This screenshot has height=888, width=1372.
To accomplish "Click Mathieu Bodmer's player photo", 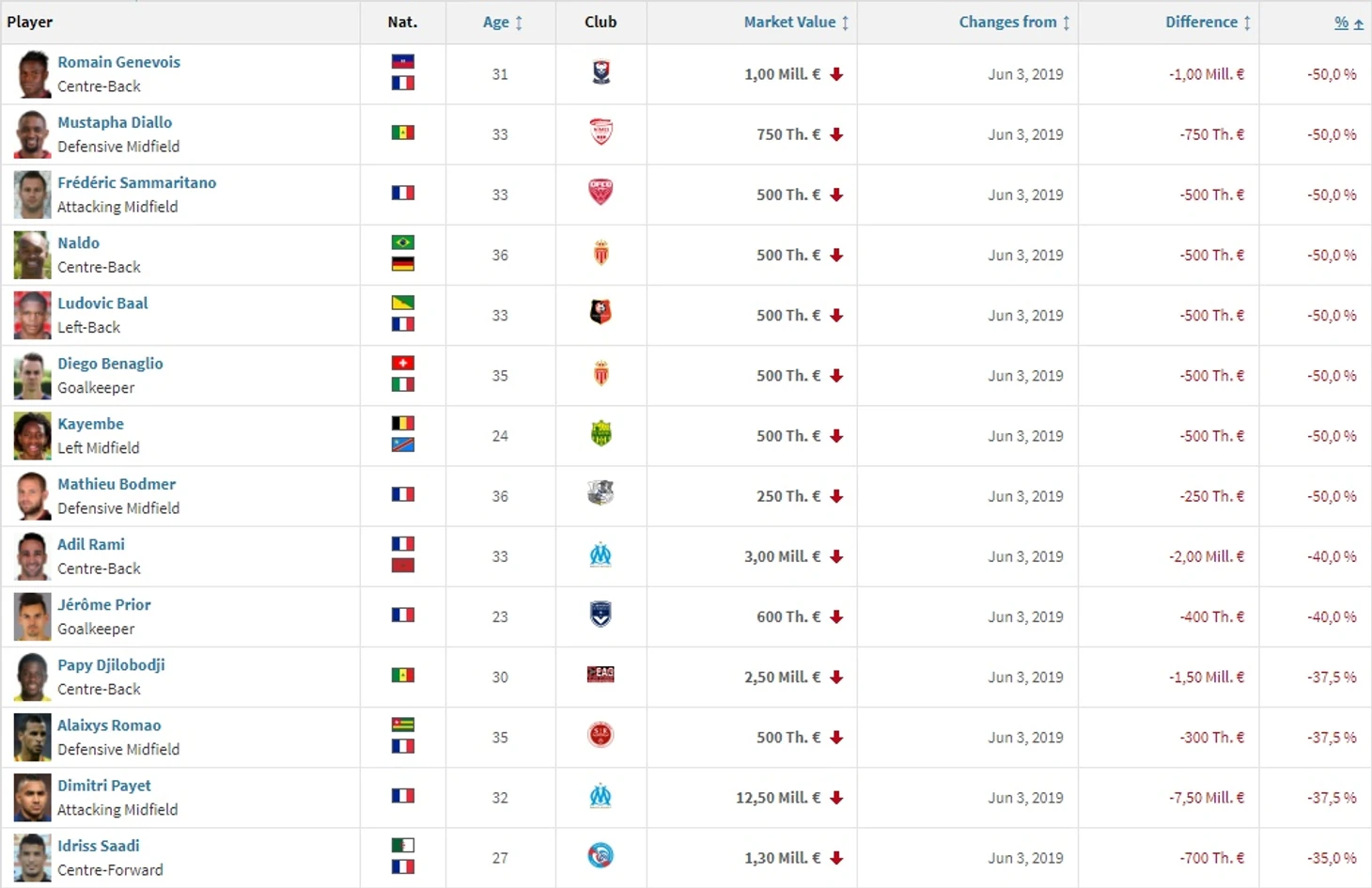I will 32,496.
